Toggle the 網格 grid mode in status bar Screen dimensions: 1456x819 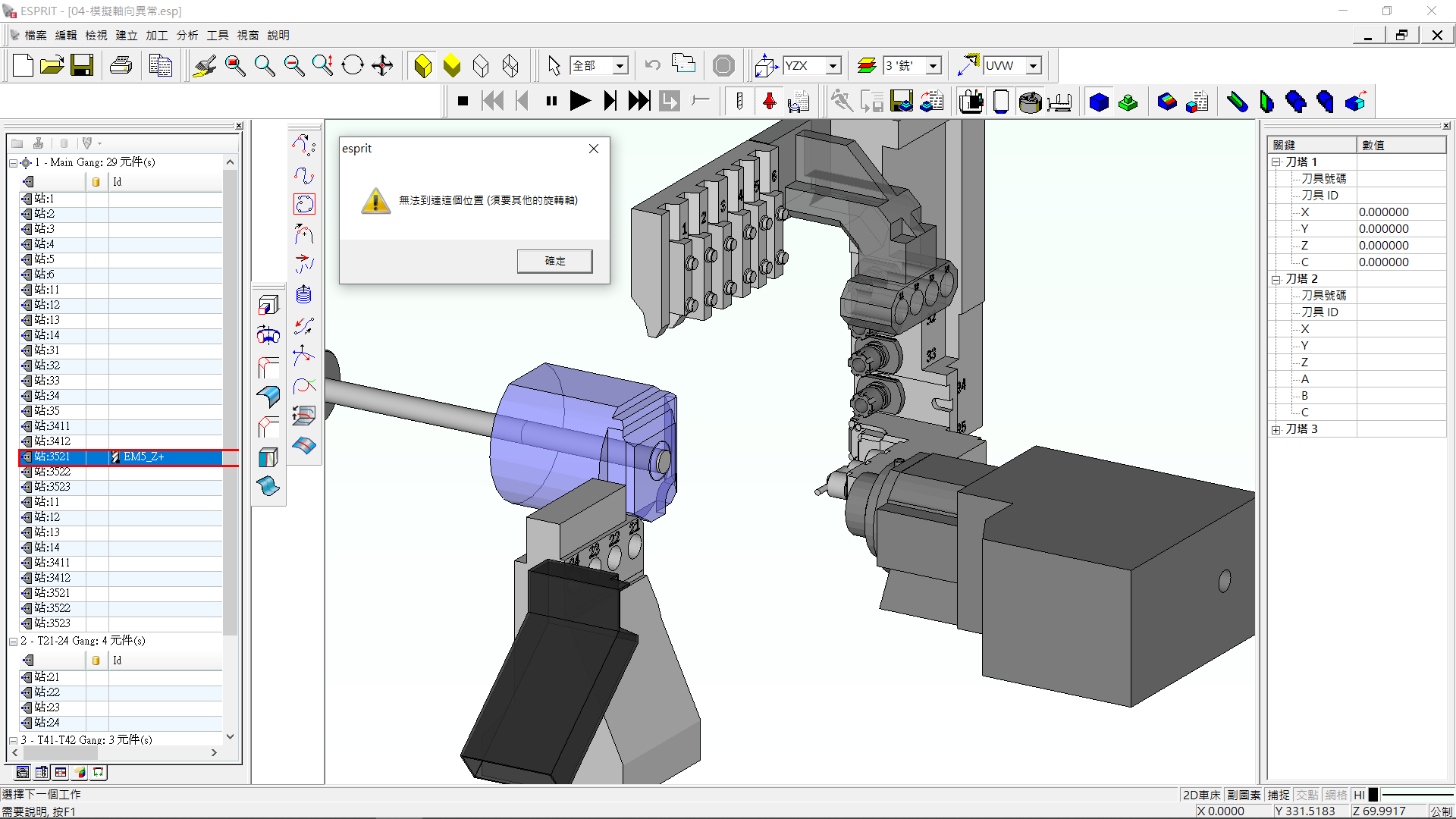click(x=1335, y=795)
